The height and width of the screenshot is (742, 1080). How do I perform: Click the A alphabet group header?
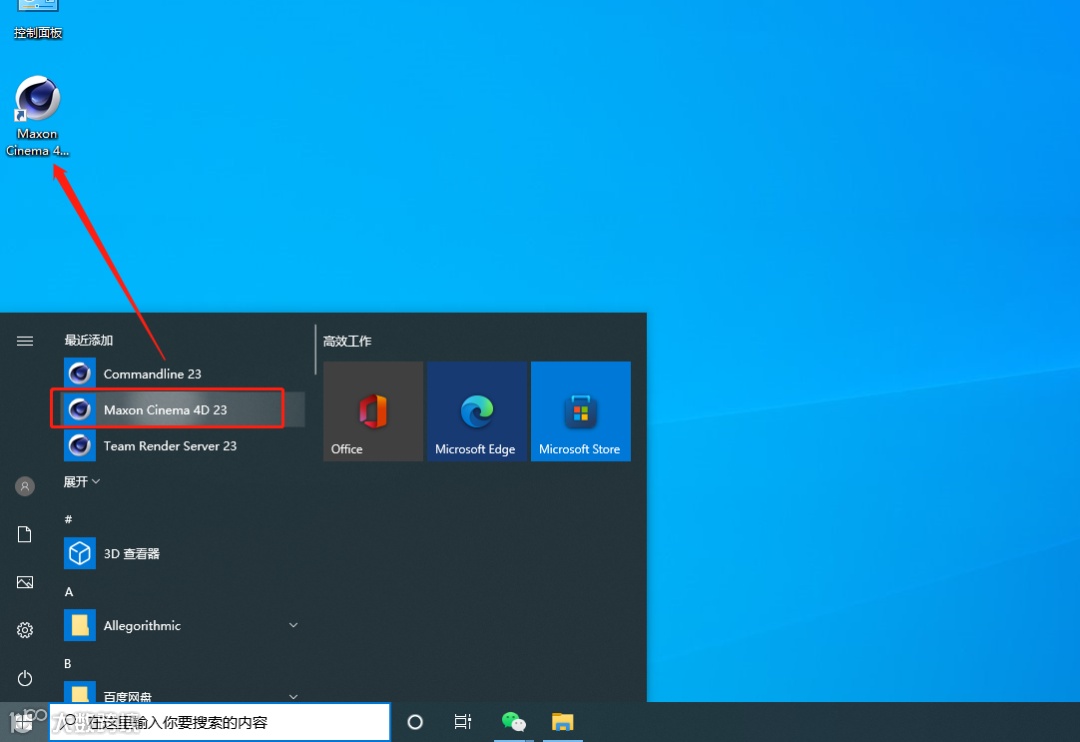coord(68,592)
